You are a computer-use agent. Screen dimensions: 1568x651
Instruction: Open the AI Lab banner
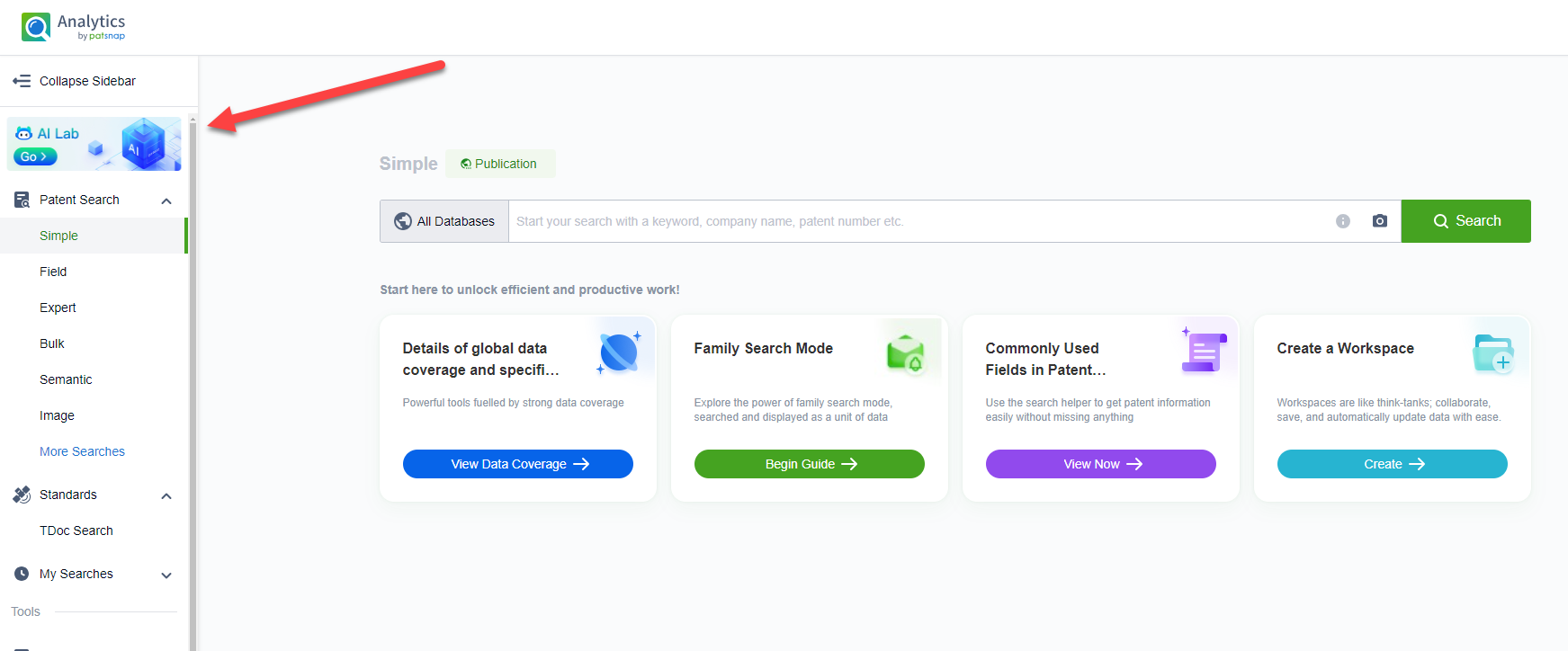click(94, 144)
